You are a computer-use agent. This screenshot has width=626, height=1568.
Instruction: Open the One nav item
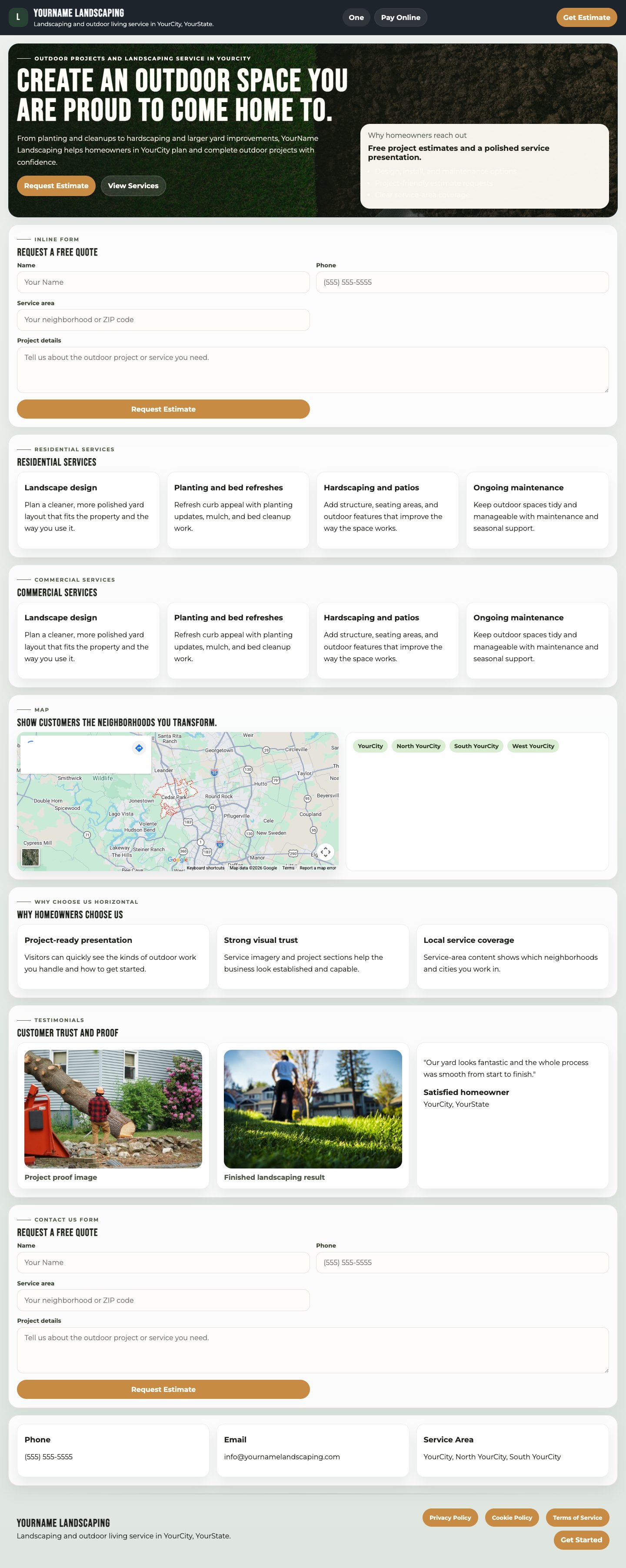pos(356,18)
